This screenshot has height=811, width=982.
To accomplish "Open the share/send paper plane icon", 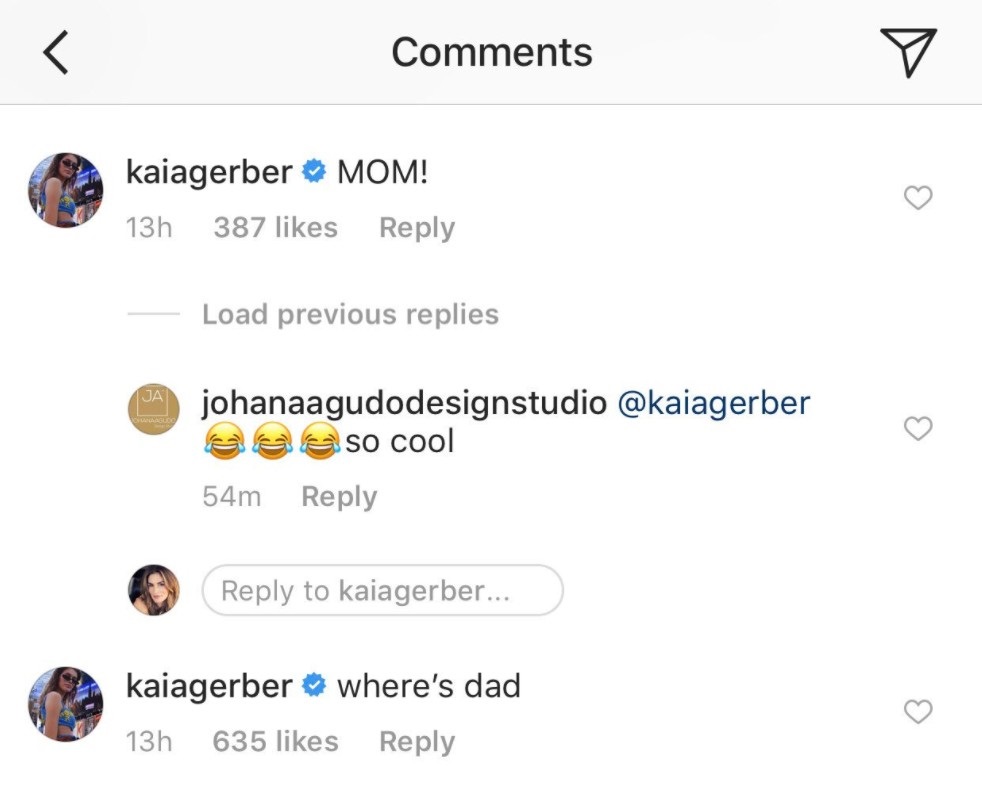I will (907, 52).
